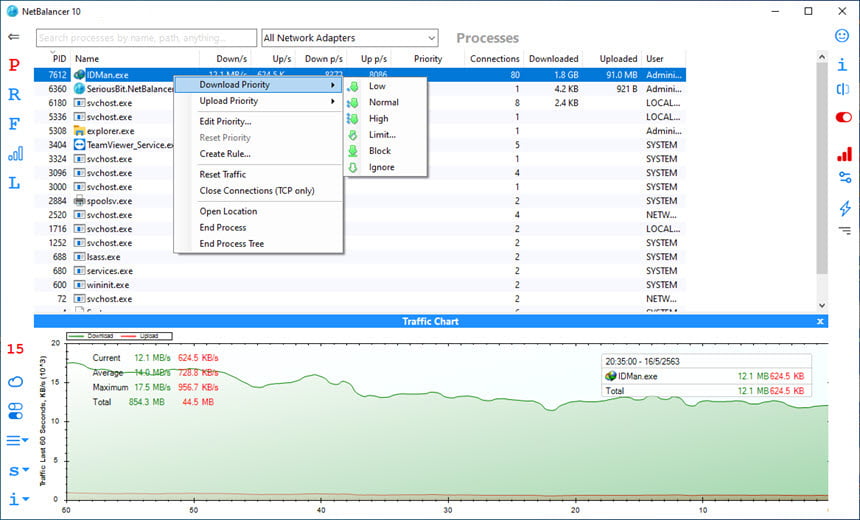The height and width of the screenshot is (520, 860).
Task: Open the settings sliders icon
Action: point(845,177)
